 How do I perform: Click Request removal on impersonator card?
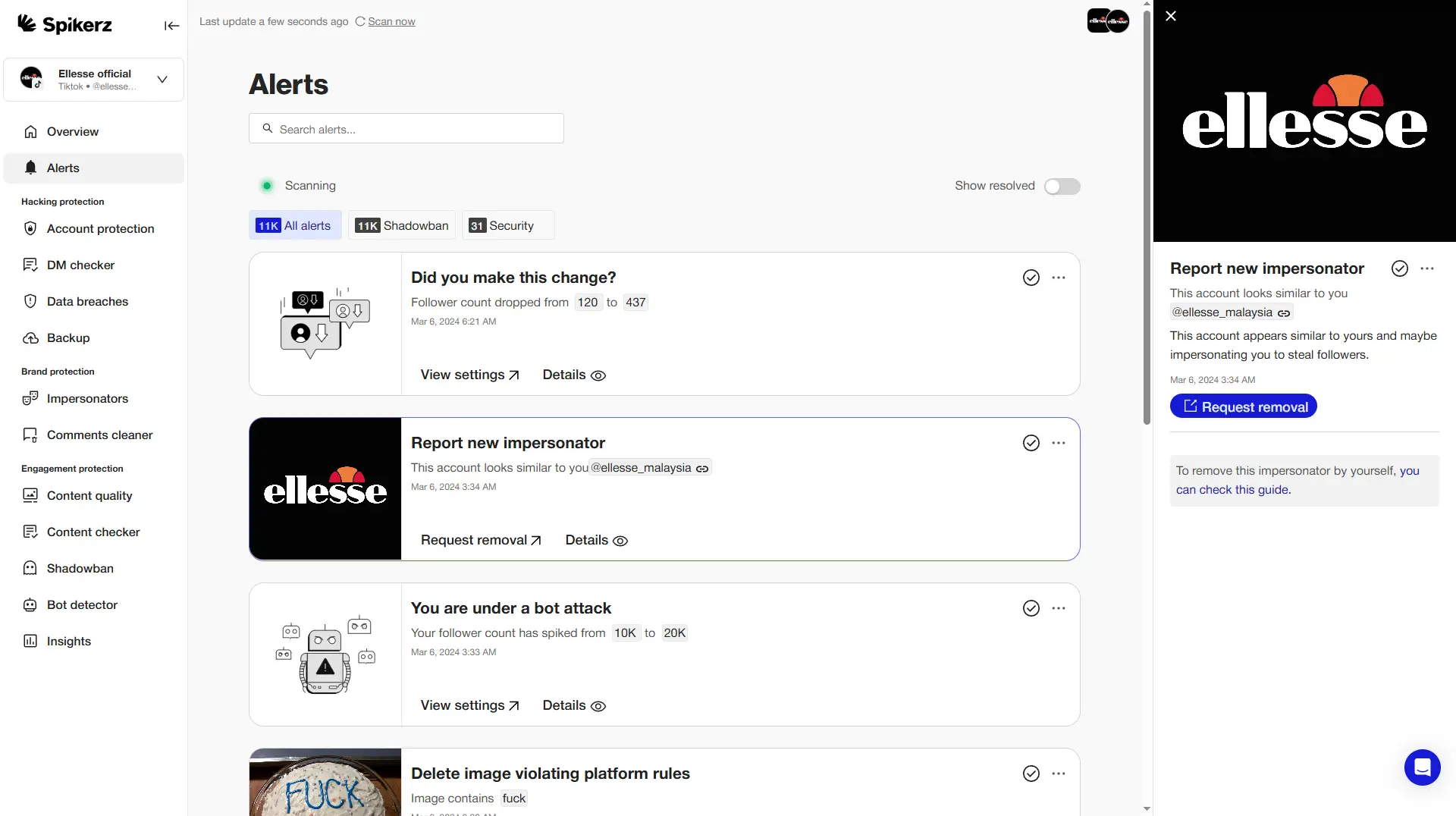482,541
